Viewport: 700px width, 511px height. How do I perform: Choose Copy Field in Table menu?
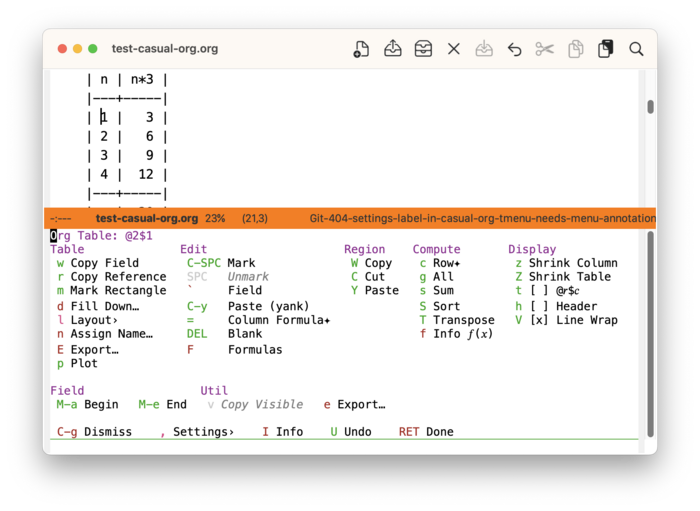coord(98,263)
